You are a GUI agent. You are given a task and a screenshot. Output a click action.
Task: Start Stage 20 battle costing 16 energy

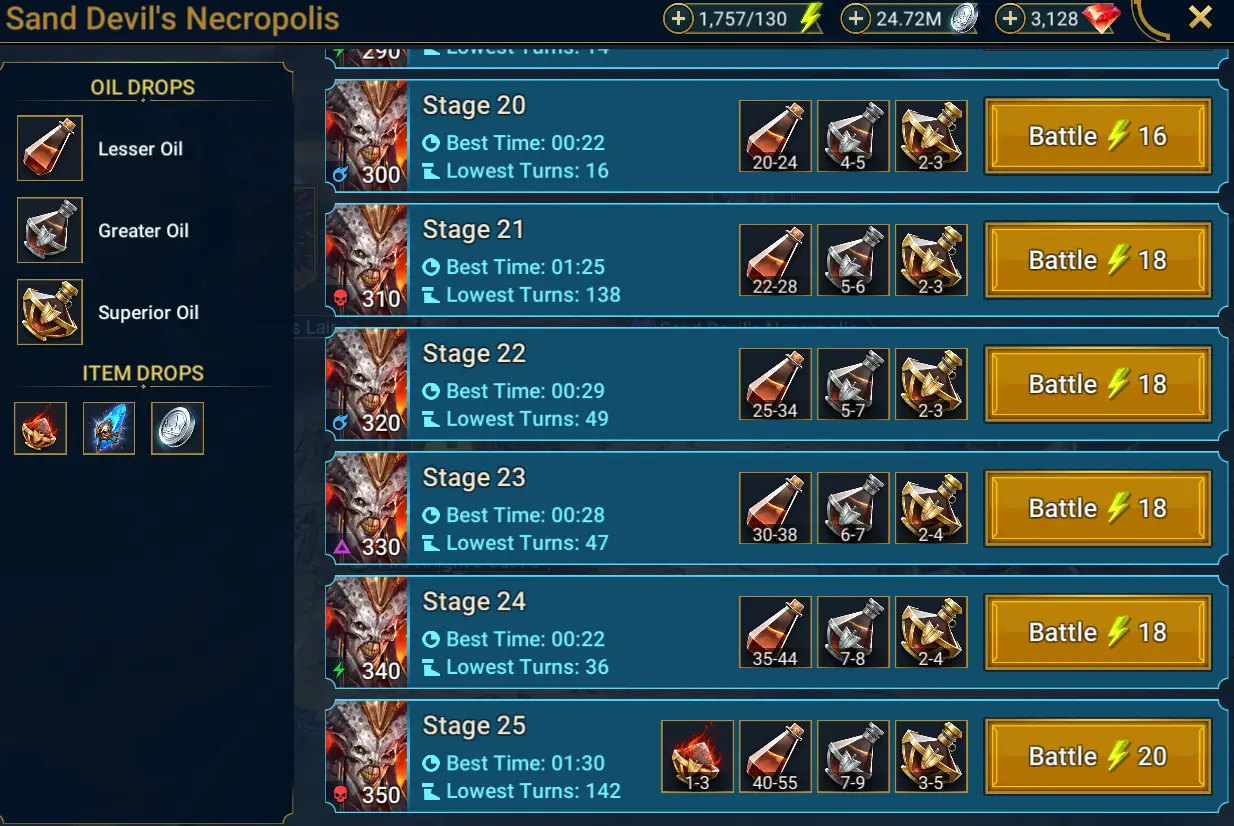coord(1098,136)
